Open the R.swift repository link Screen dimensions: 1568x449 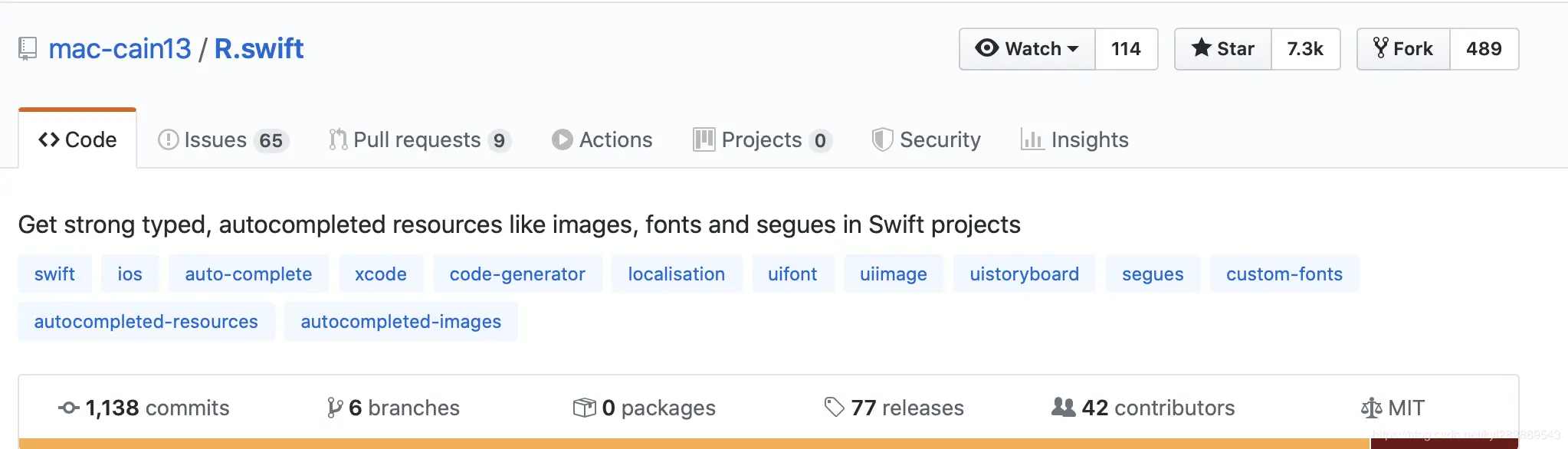tap(259, 48)
